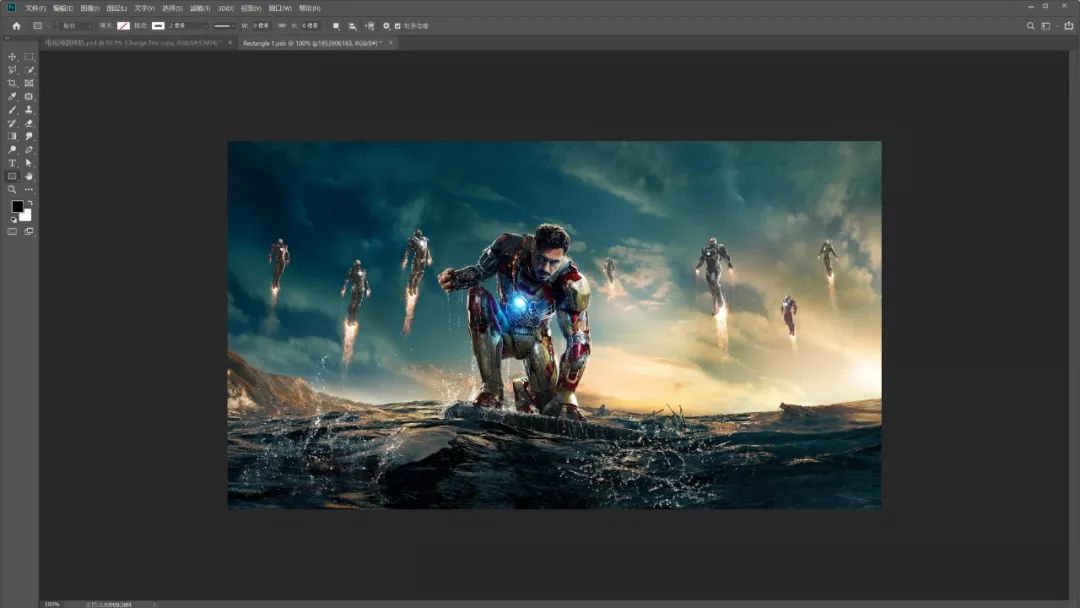Viewport: 1080px width, 608px height.
Task: Select the Pen tool
Action: 29,149
